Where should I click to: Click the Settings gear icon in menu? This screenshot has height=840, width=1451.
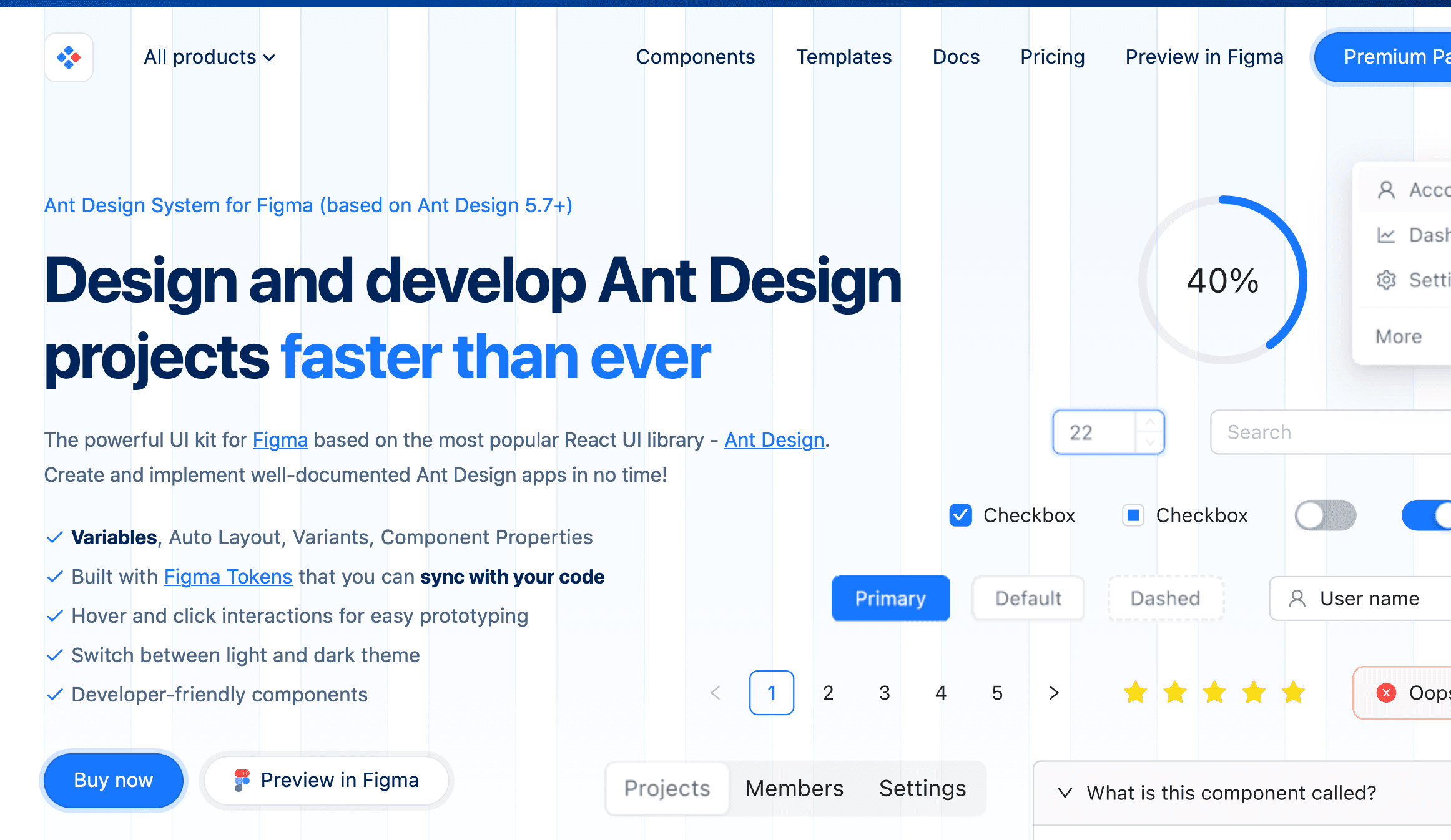1386,280
